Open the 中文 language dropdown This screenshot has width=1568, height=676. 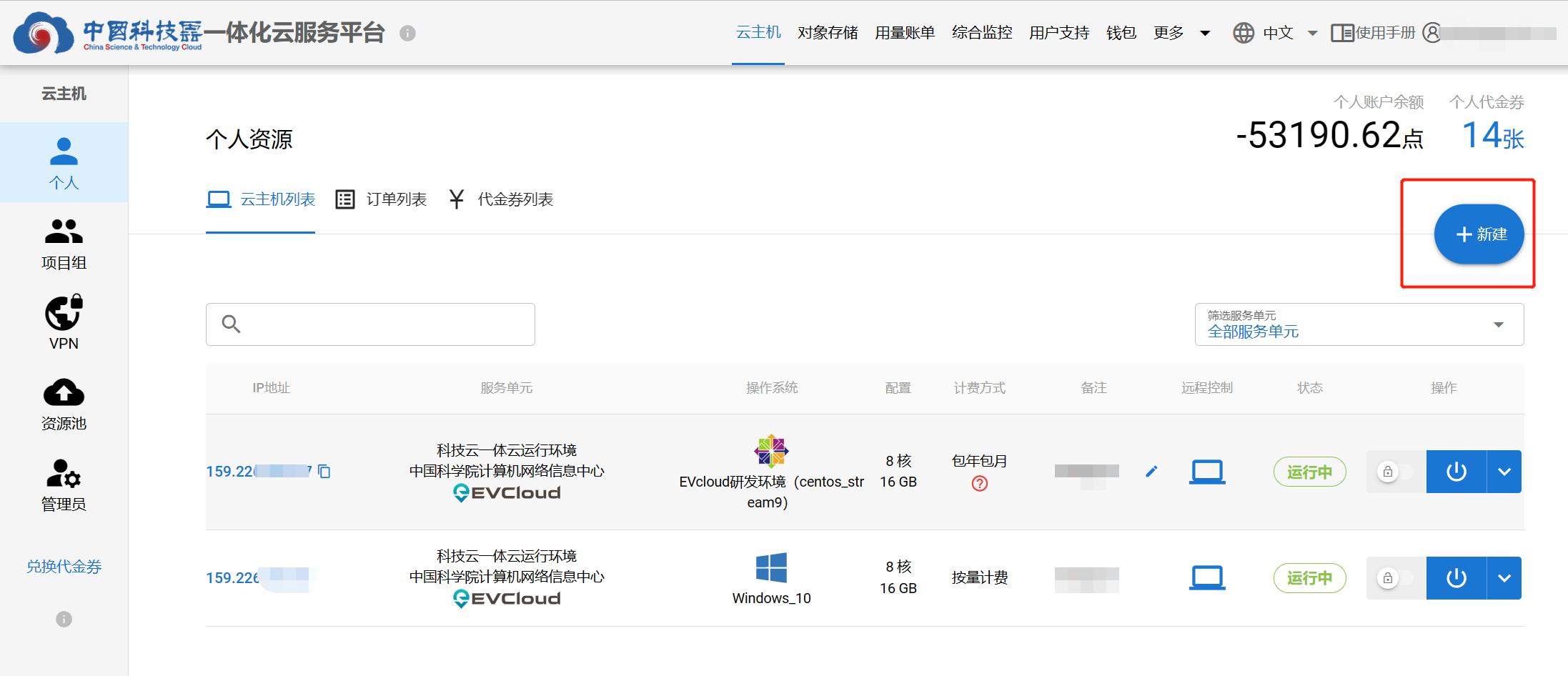(1289, 33)
